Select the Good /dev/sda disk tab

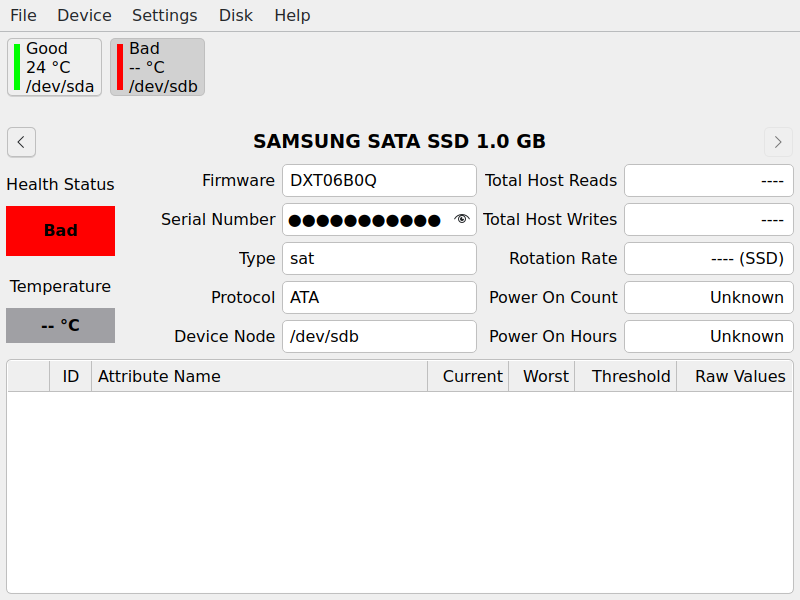point(54,67)
